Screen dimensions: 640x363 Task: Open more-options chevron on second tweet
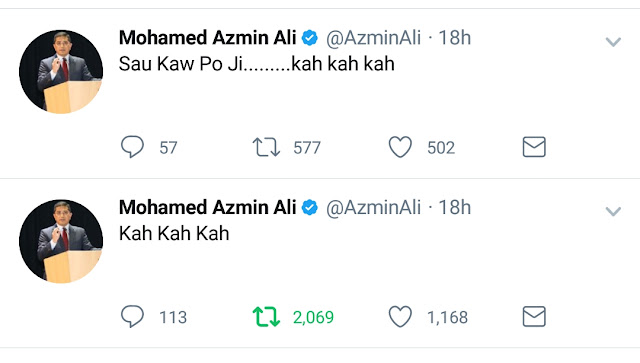tap(613, 211)
